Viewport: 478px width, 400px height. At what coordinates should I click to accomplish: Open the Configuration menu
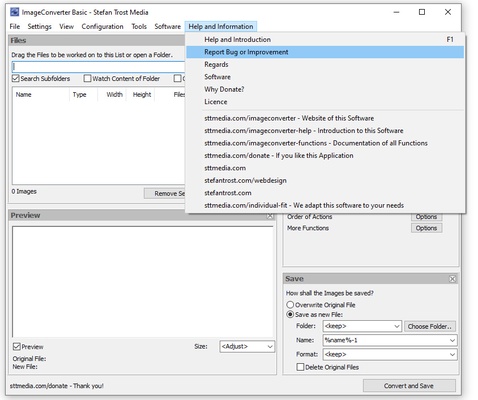pyautogui.click(x=102, y=26)
